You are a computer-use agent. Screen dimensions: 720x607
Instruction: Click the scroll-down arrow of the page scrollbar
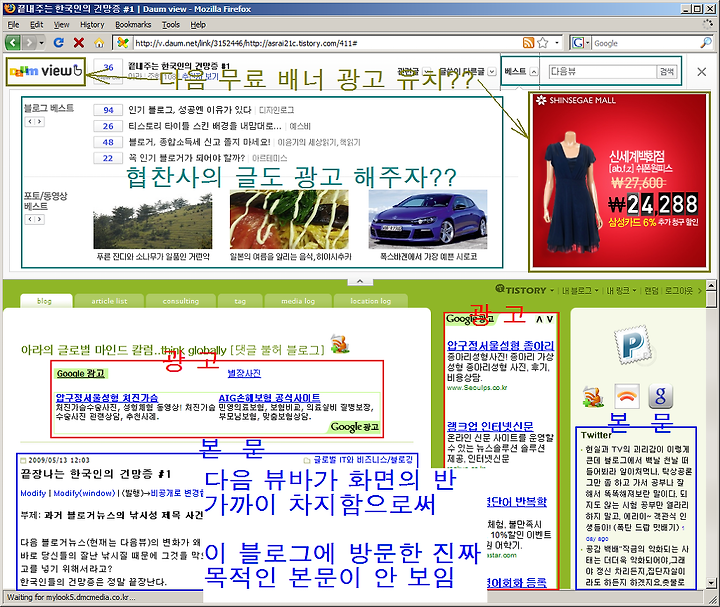coord(711,583)
